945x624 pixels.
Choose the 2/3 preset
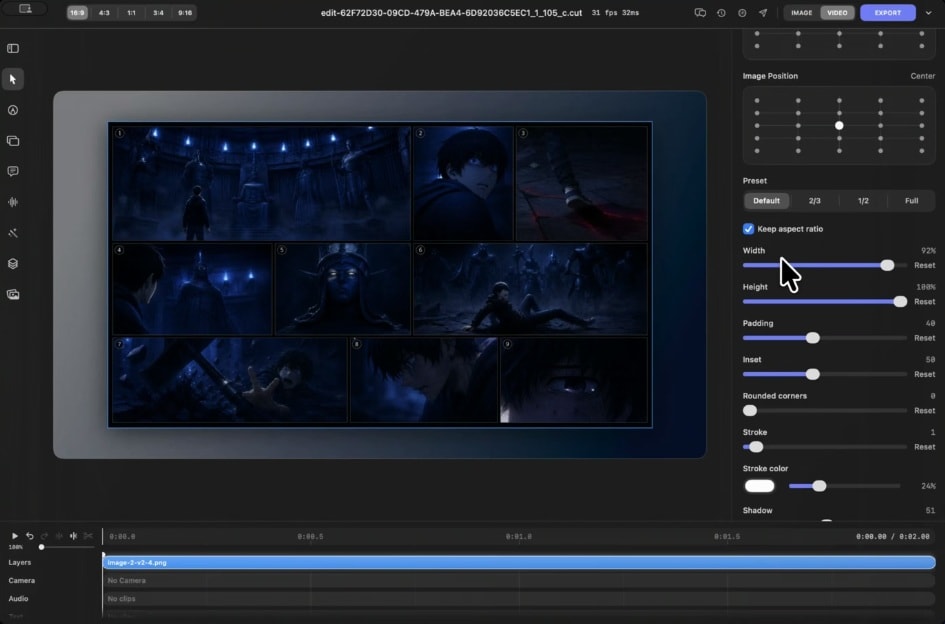tap(814, 201)
